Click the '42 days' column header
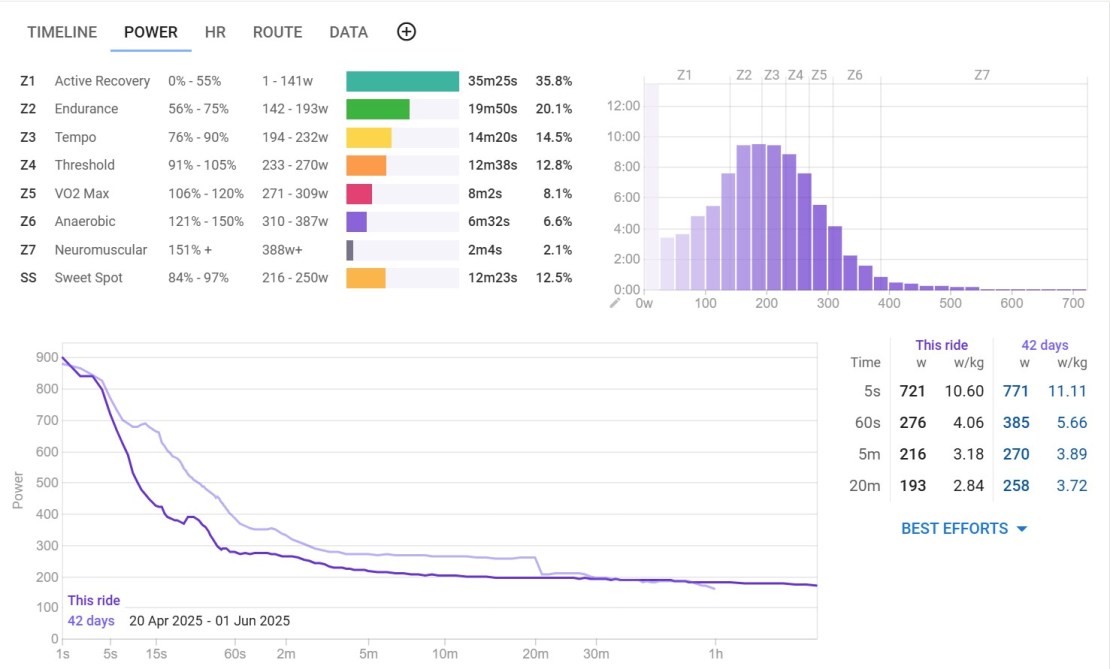1110x669 pixels. (x=1044, y=345)
